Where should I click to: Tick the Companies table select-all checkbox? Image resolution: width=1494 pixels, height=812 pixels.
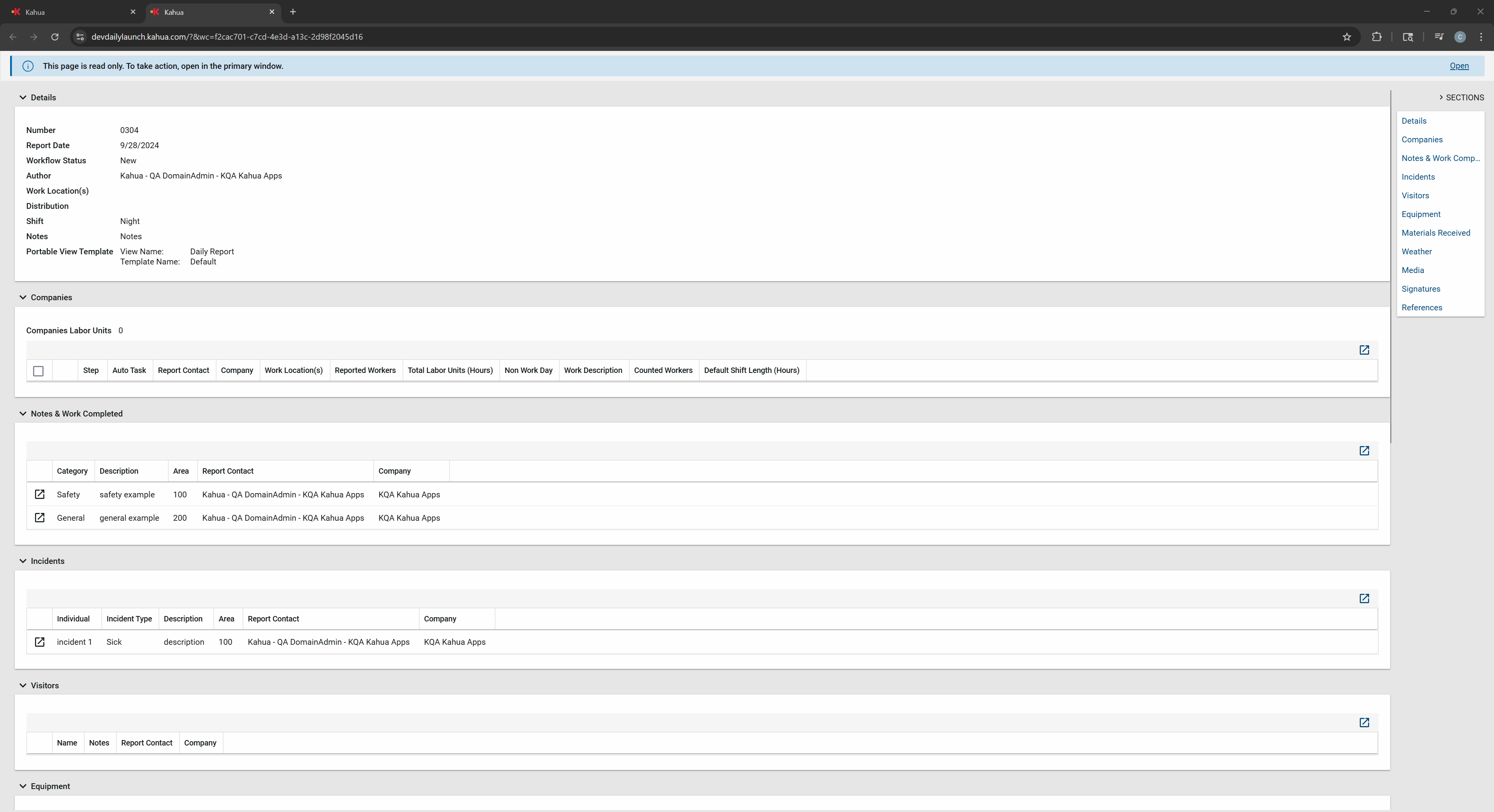point(38,371)
